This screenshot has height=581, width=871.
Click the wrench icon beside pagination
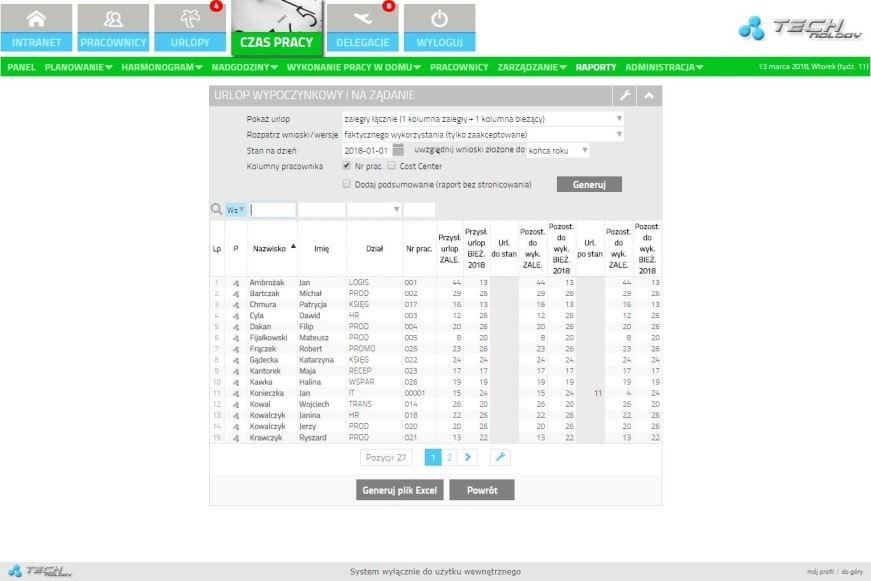[499, 457]
